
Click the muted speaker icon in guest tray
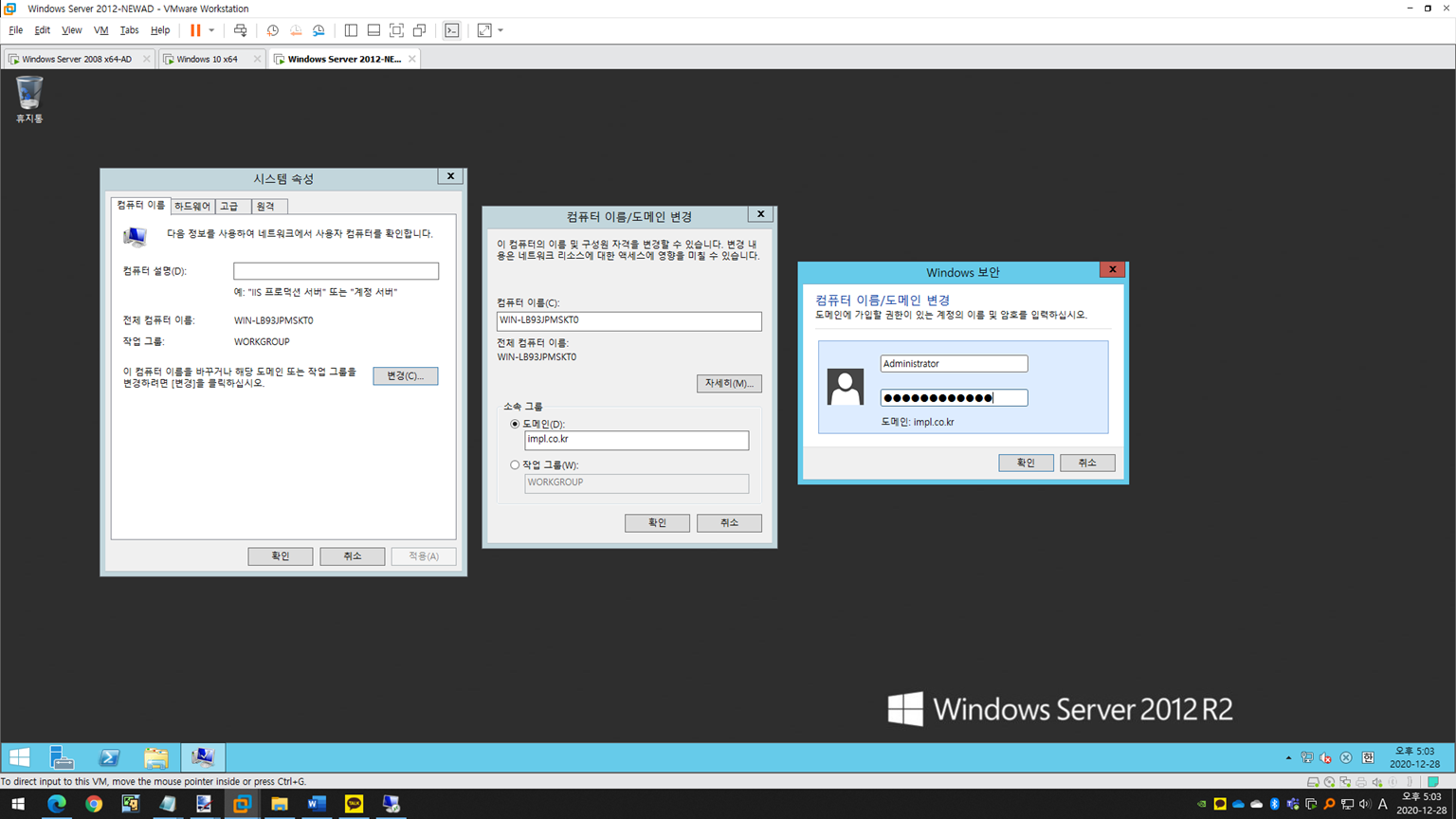click(1326, 758)
